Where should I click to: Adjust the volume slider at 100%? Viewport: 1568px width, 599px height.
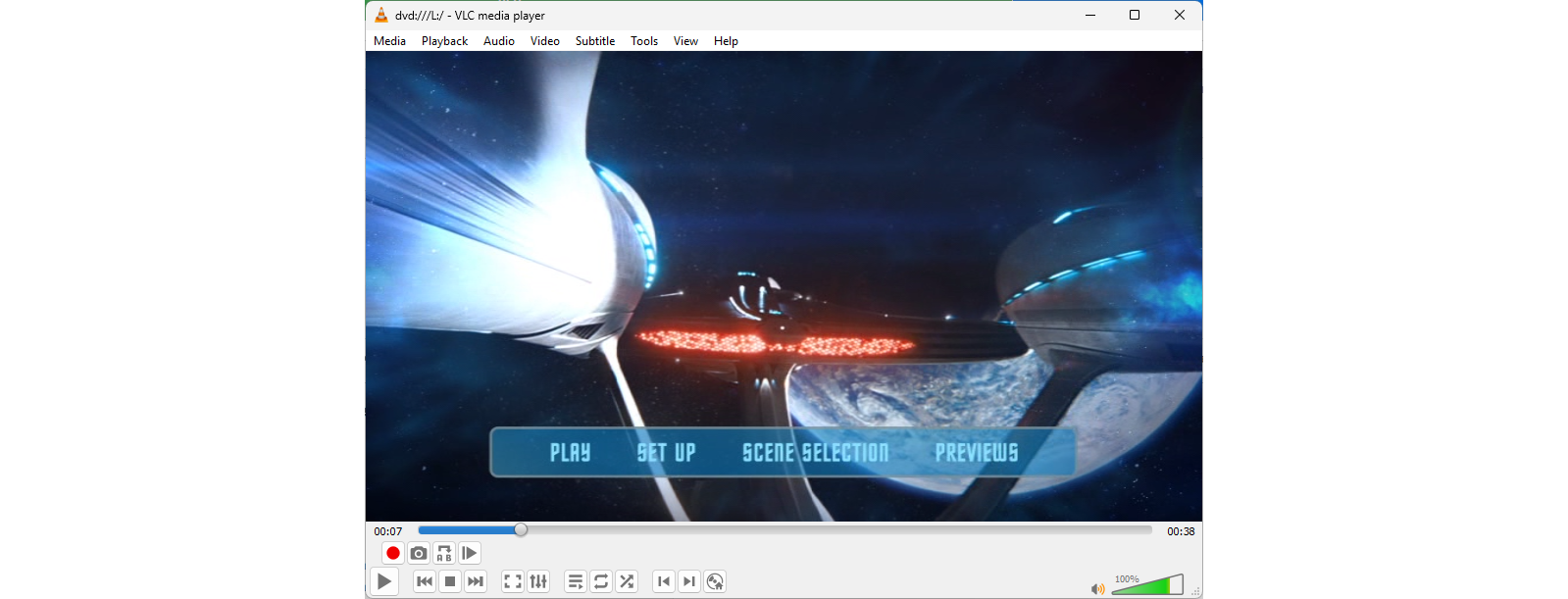point(1147,584)
